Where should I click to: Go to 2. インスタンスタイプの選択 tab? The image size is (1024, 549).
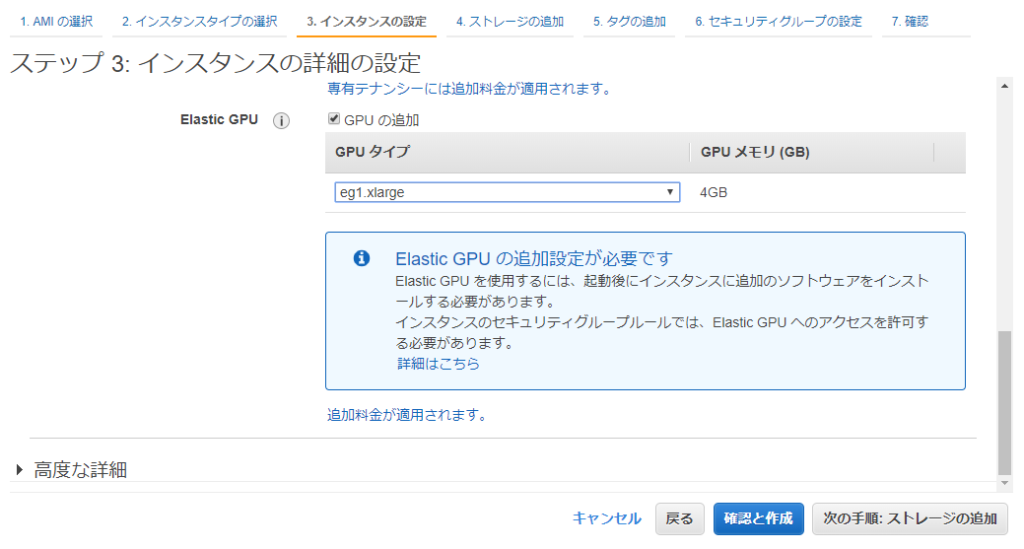pos(199,22)
